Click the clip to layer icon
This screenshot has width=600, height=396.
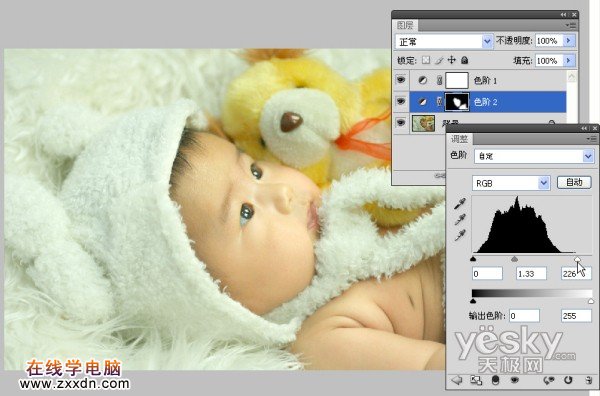click(495, 380)
